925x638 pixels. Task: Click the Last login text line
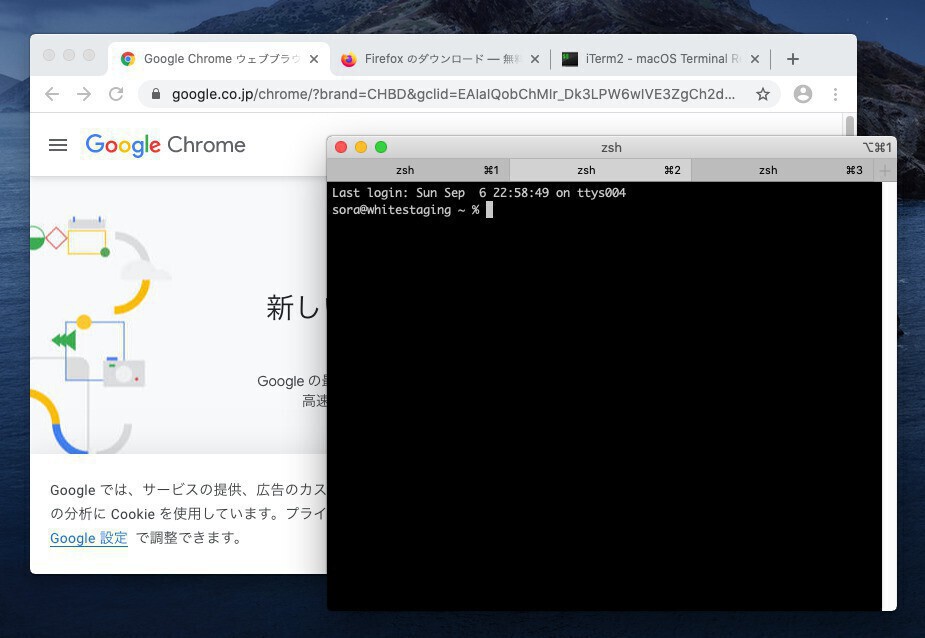click(478, 193)
